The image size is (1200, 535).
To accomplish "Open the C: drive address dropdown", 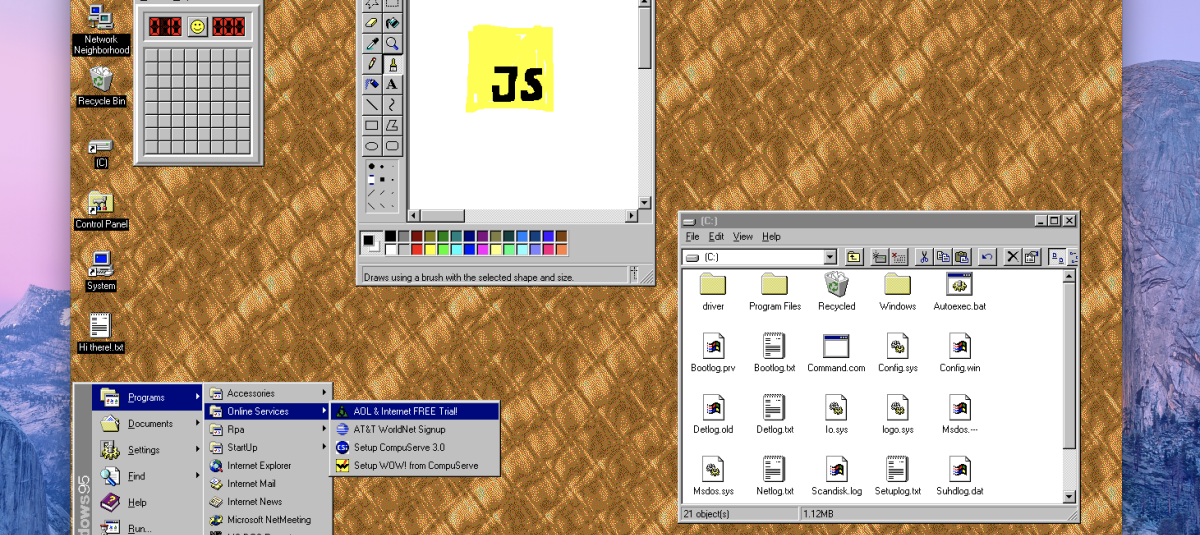I will [830, 257].
